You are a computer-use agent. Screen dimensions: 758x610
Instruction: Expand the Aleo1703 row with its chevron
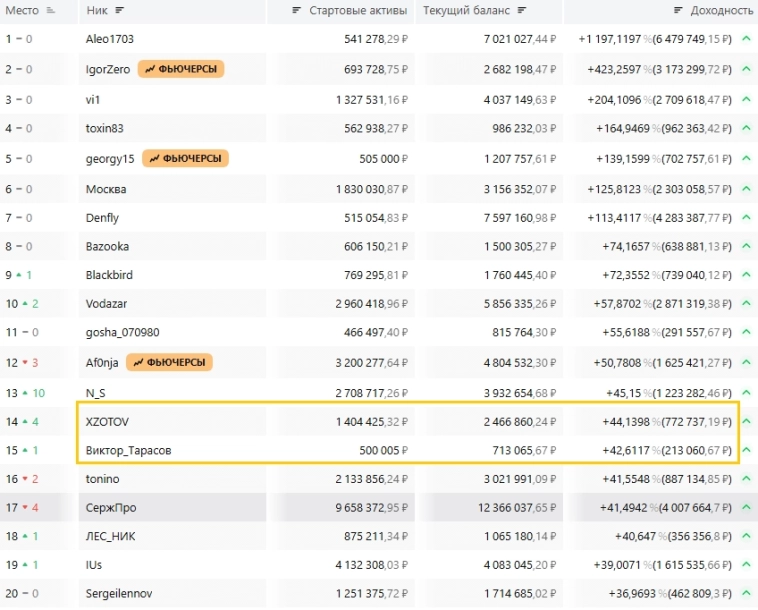tap(745, 39)
